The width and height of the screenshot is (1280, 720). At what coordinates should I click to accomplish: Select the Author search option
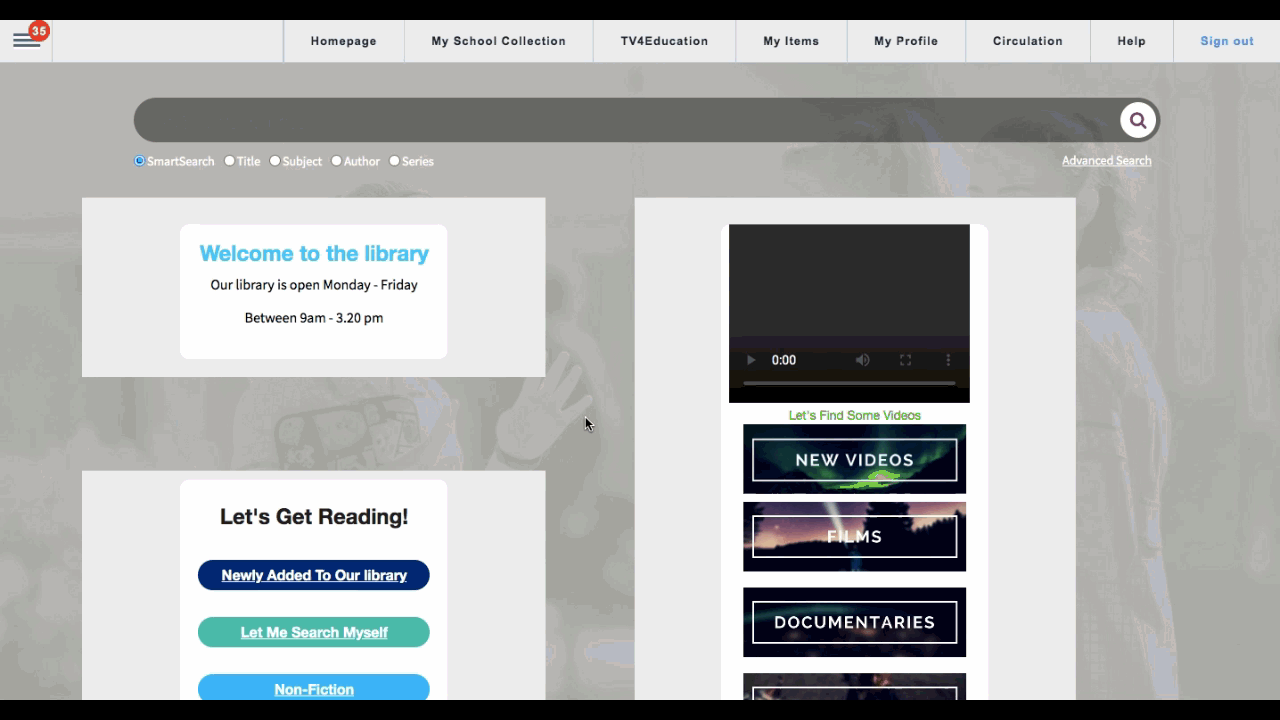point(337,161)
